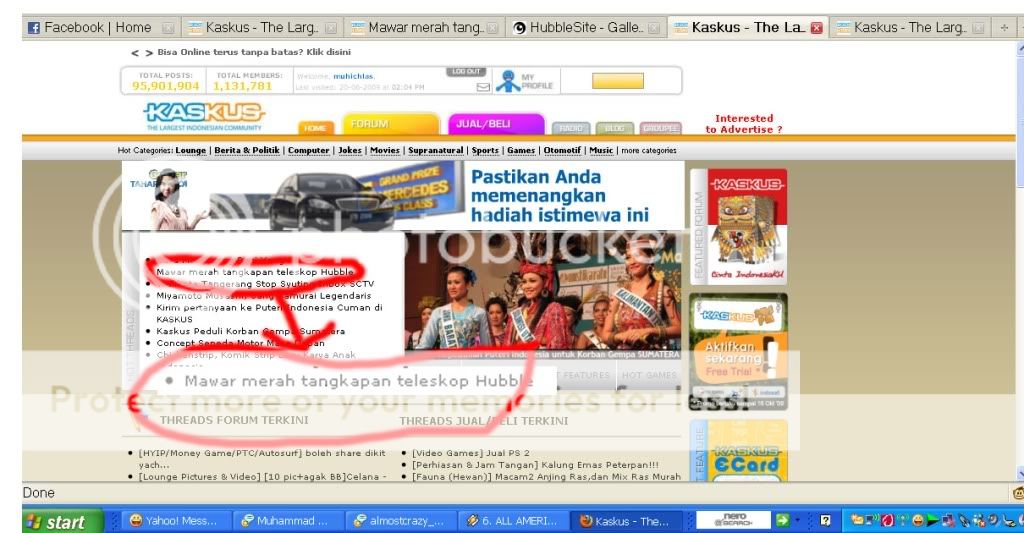Open Kirim pertanyaan ke Puteri Indonesia thread

point(269,313)
